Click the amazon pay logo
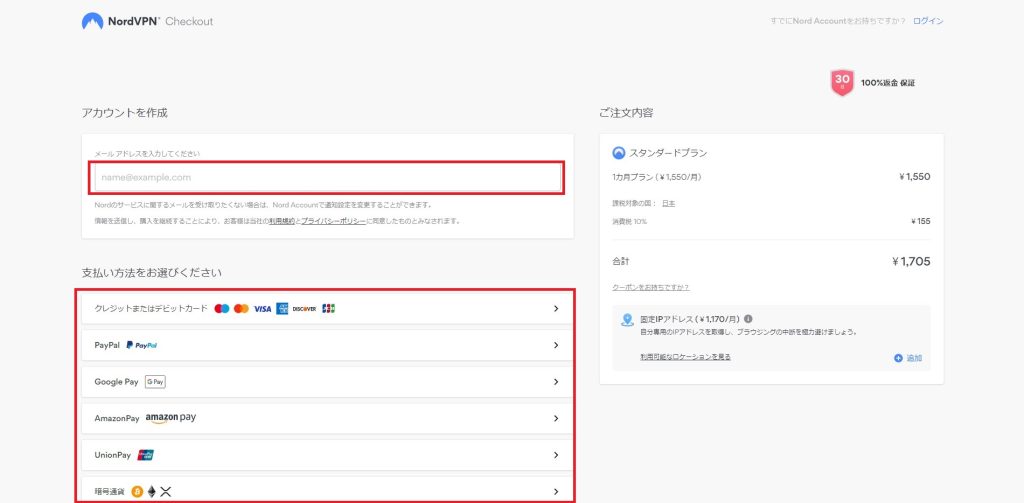The width and height of the screenshot is (1024, 503). pos(170,418)
